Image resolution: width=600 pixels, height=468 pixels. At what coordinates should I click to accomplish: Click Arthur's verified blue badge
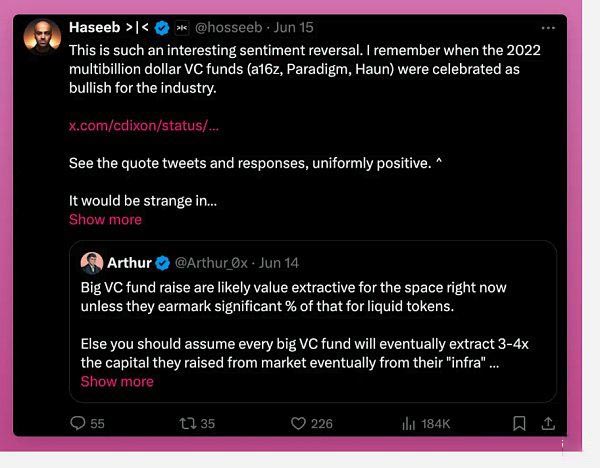pos(163,263)
